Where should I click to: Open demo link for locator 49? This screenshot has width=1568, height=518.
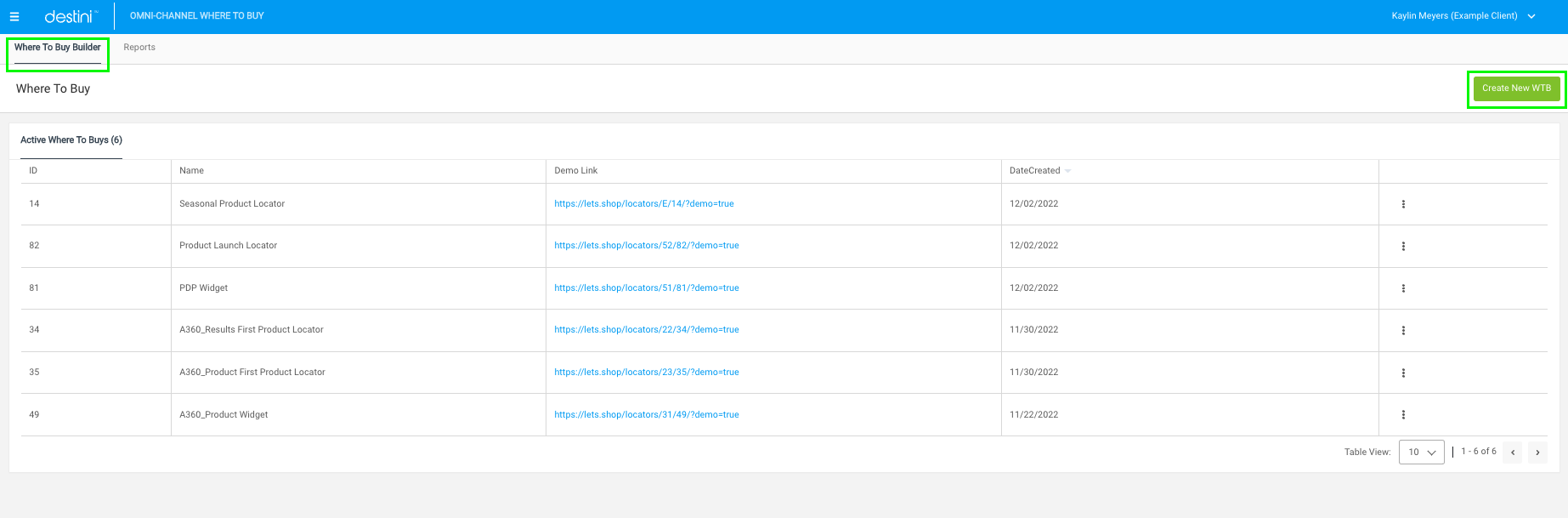(647, 415)
